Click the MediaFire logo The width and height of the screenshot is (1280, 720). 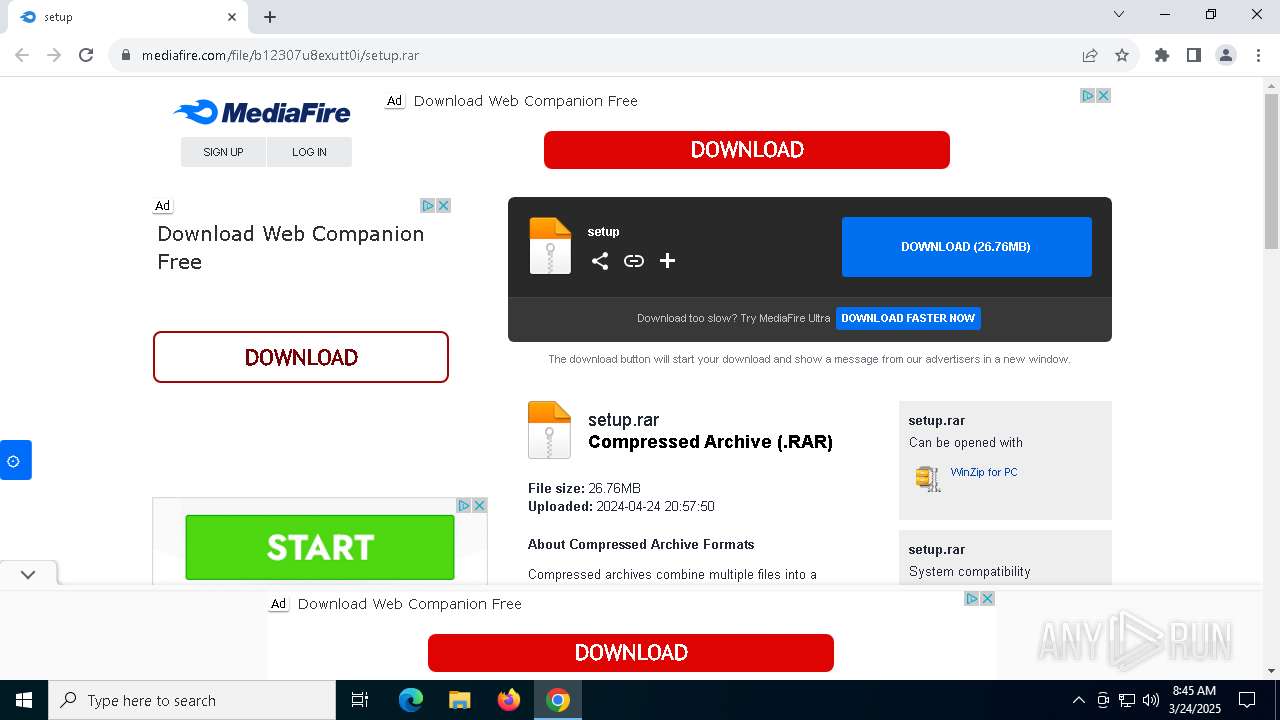coord(262,112)
